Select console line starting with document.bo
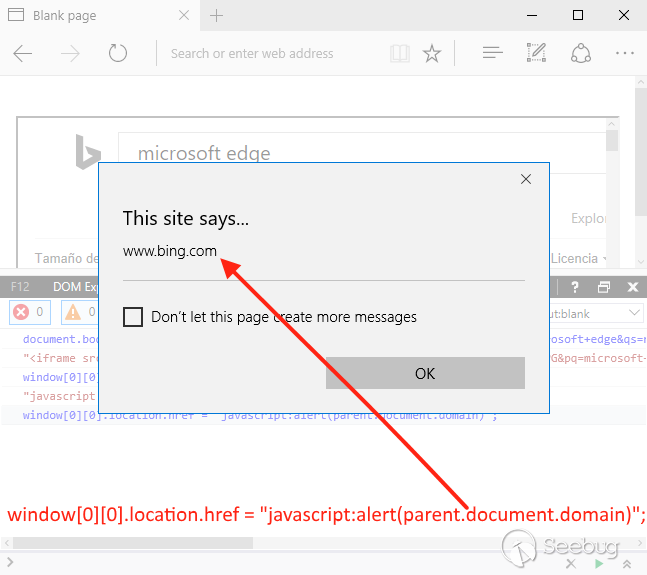The width and height of the screenshot is (647, 575). 61,339
